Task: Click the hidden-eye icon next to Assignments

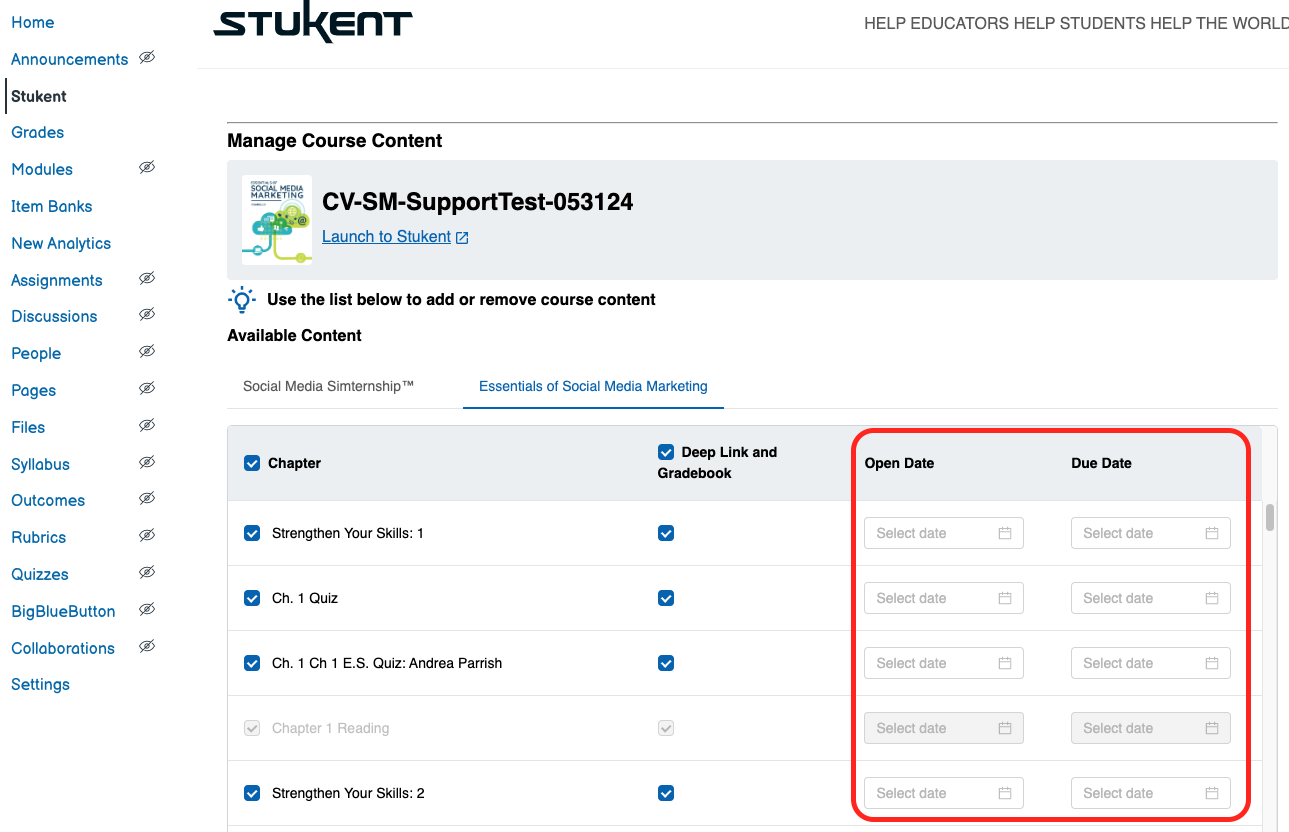Action: (147, 279)
